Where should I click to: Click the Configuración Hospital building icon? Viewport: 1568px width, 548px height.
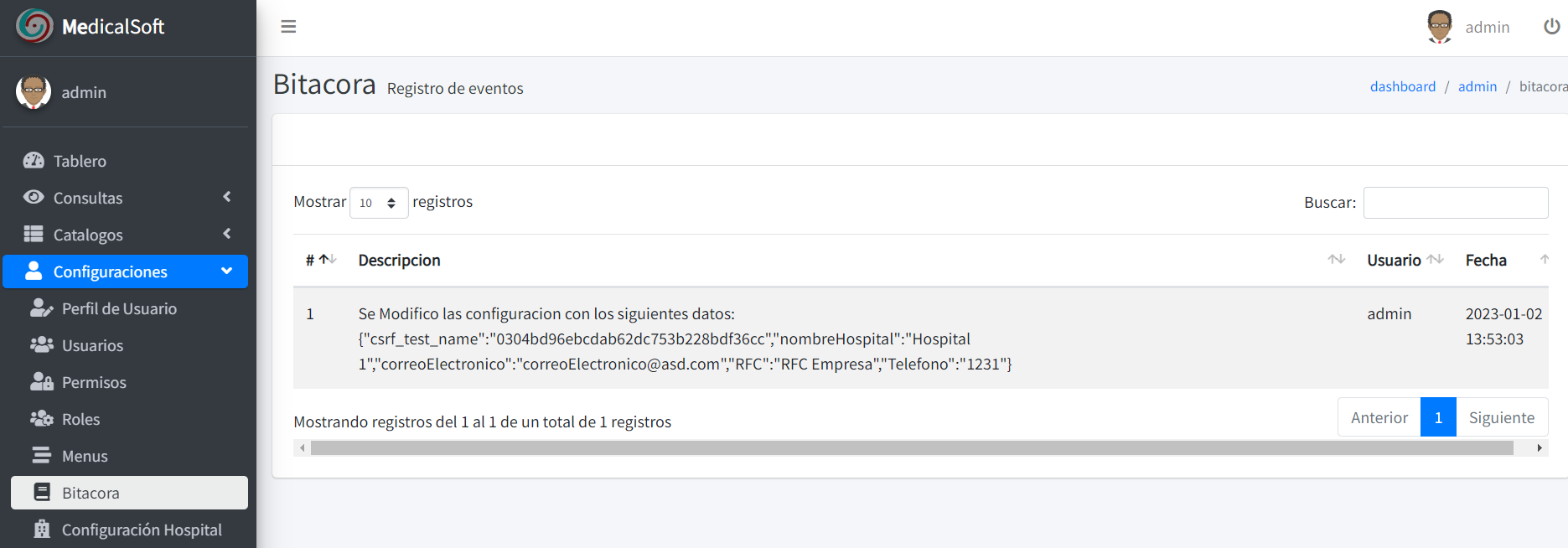[x=41, y=530]
